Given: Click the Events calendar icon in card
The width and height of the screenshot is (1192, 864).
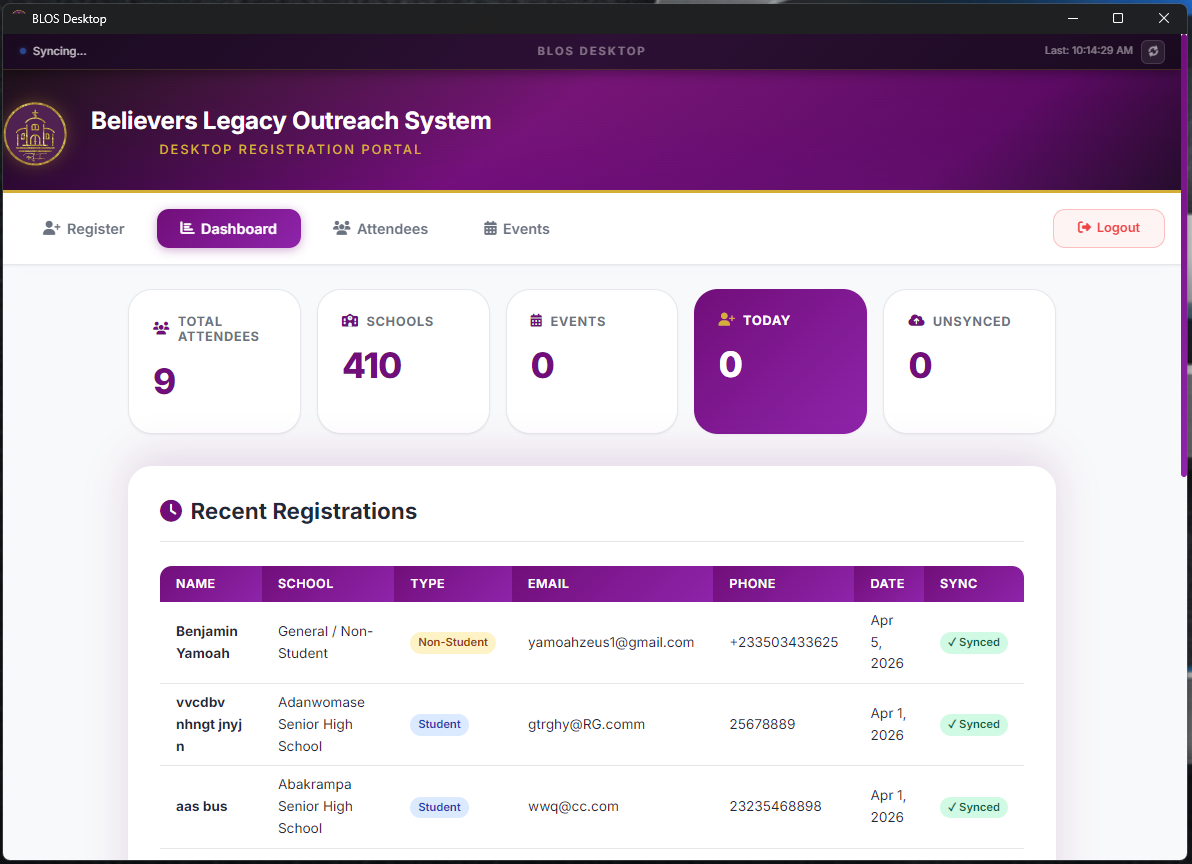Looking at the screenshot, I should (x=537, y=321).
